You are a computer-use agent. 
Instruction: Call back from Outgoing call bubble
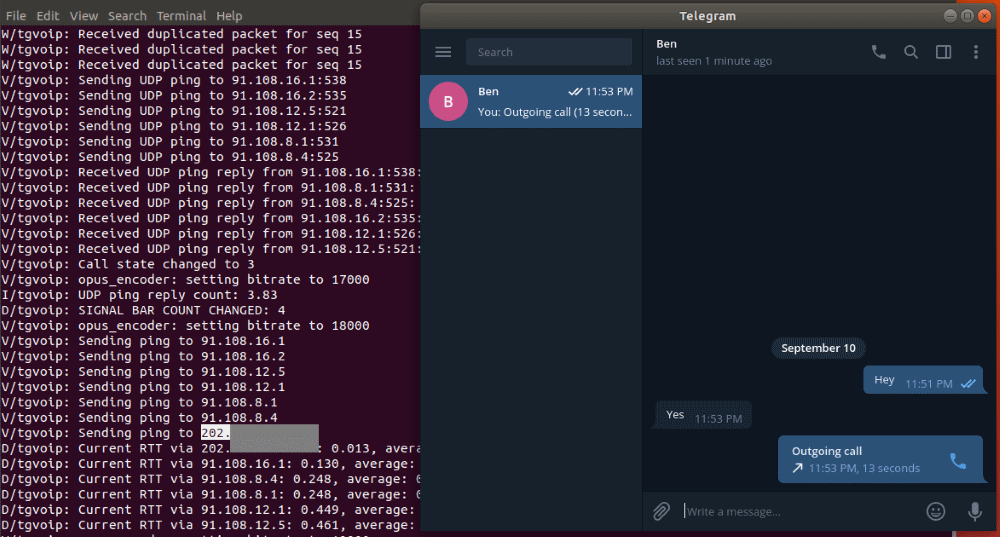tap(957, 460)
